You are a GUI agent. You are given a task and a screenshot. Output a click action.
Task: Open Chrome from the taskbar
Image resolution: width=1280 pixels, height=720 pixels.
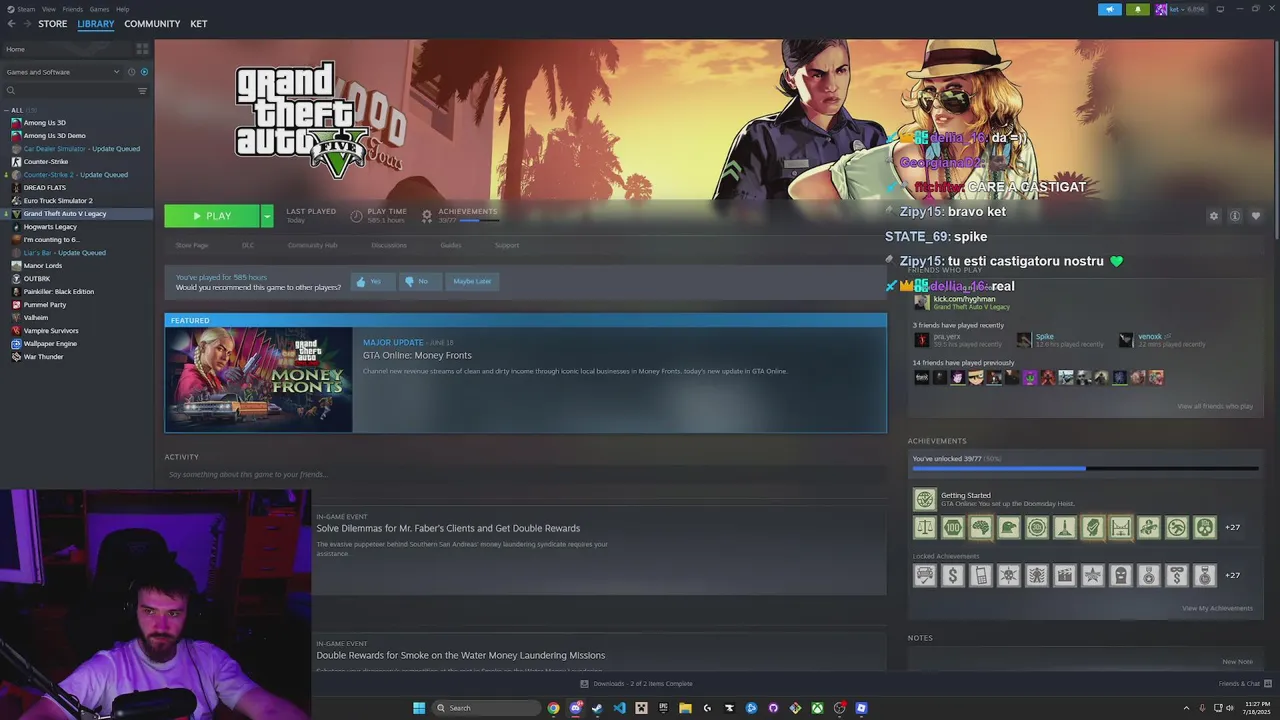553,708
